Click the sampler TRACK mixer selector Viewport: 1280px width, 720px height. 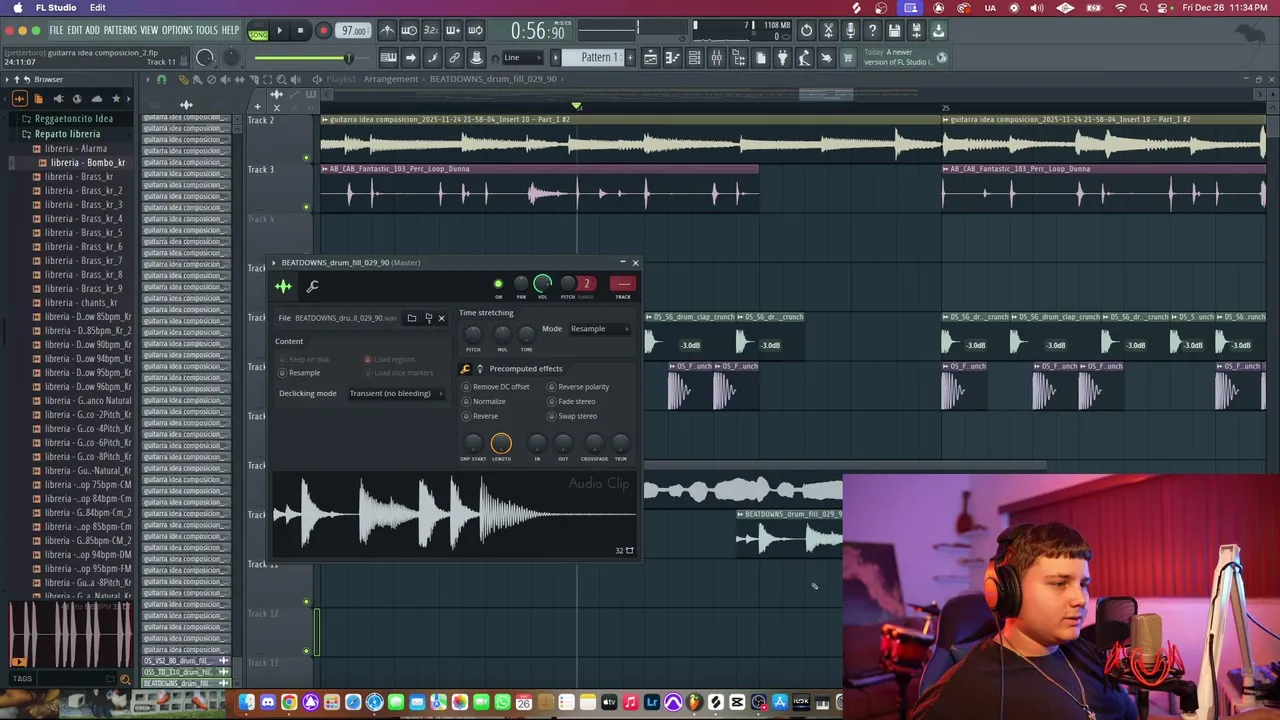[x=623, y=284]
